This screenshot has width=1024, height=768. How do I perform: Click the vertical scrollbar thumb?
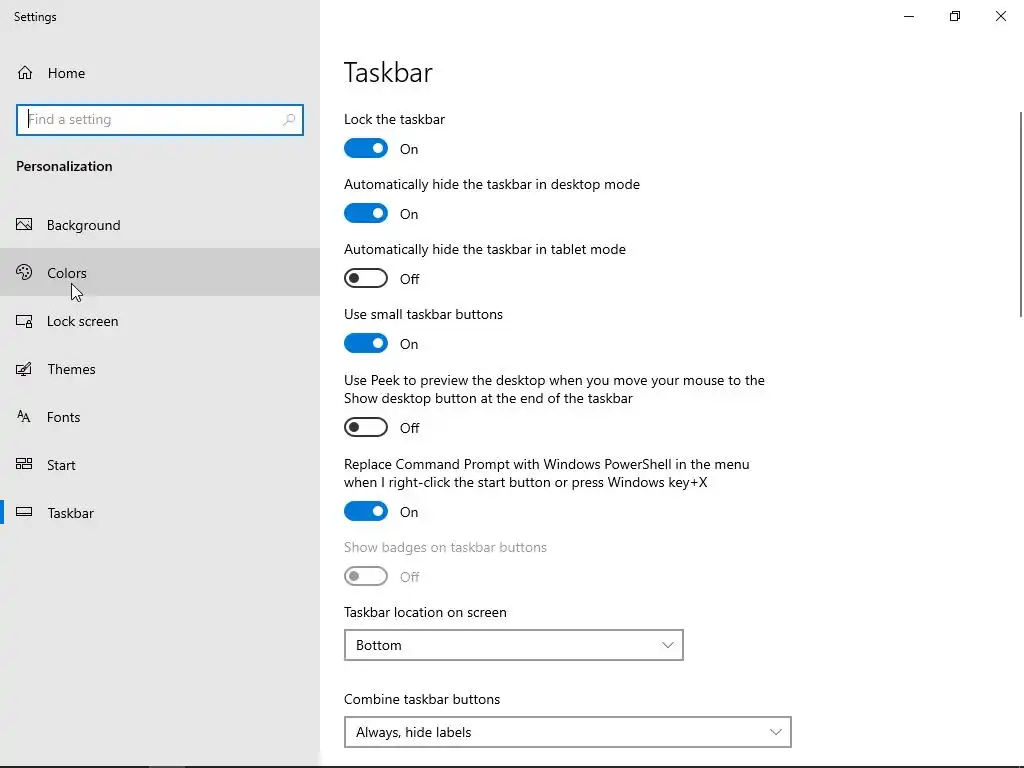click(x=1020, y=215)
